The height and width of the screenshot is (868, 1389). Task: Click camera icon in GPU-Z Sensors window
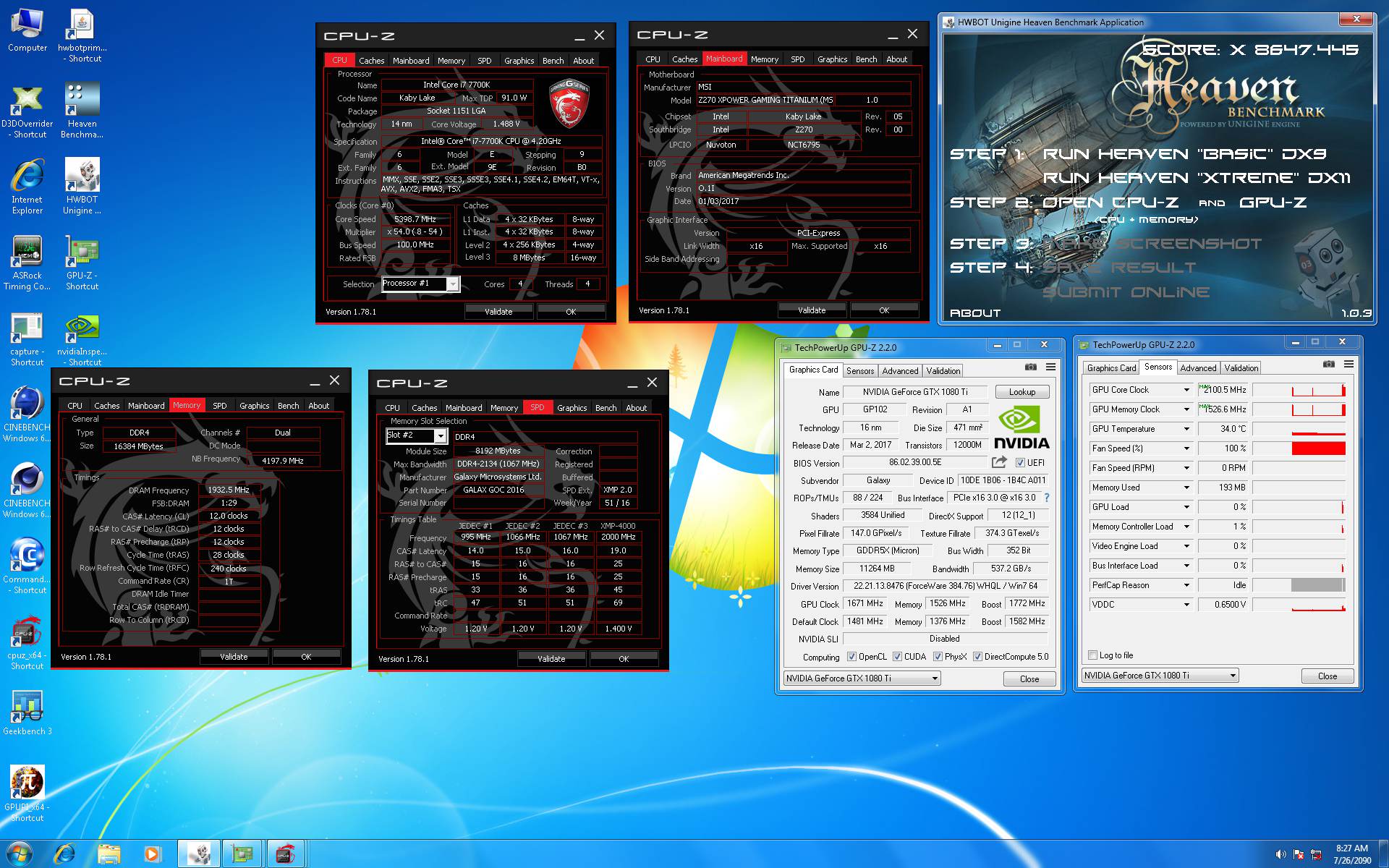pyautogui.click(x=1329, y=365)
